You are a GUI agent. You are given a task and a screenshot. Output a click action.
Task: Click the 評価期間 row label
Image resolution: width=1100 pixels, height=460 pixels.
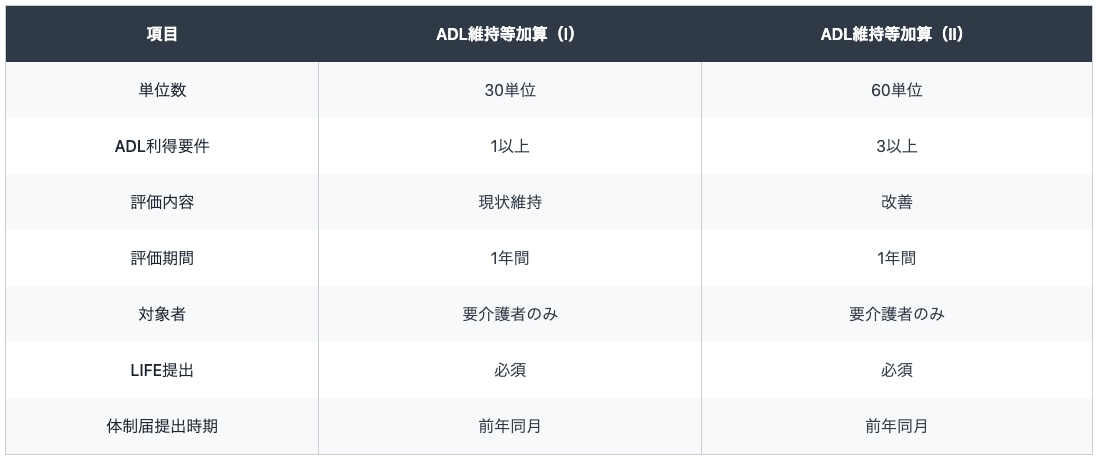click(162, 258)
